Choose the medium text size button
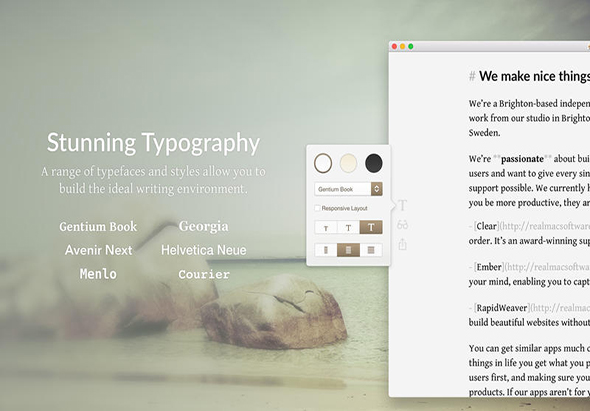Screen dimensions: 590x411 (348, 228)
